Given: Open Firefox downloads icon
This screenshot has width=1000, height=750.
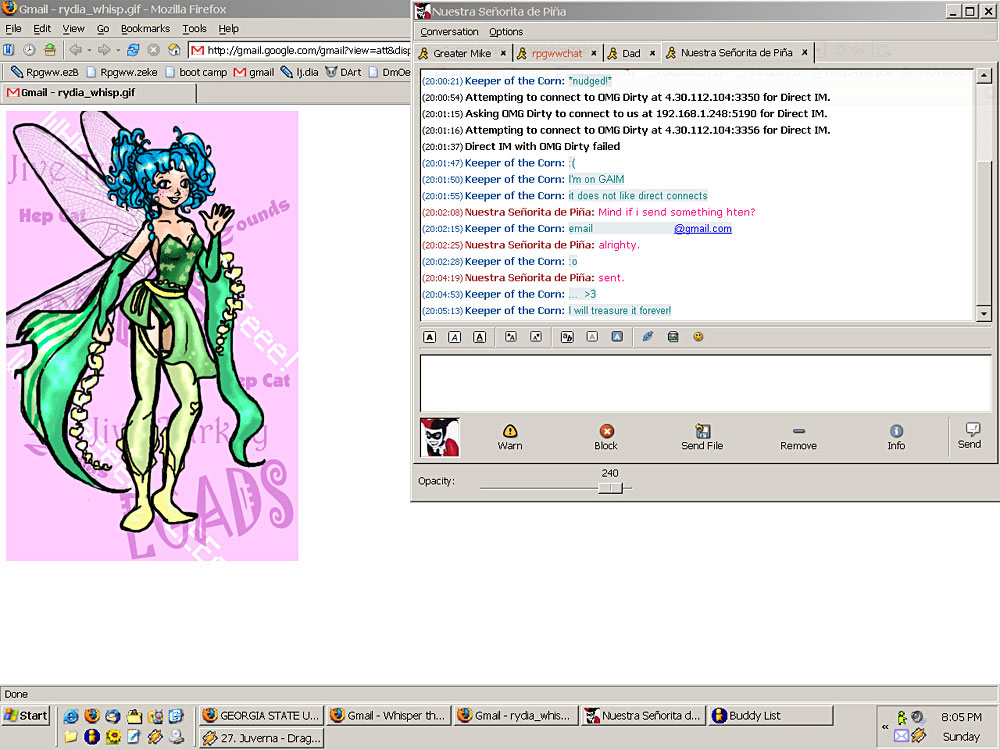Looking at the screenshot, I should click(x=50, y=50).
